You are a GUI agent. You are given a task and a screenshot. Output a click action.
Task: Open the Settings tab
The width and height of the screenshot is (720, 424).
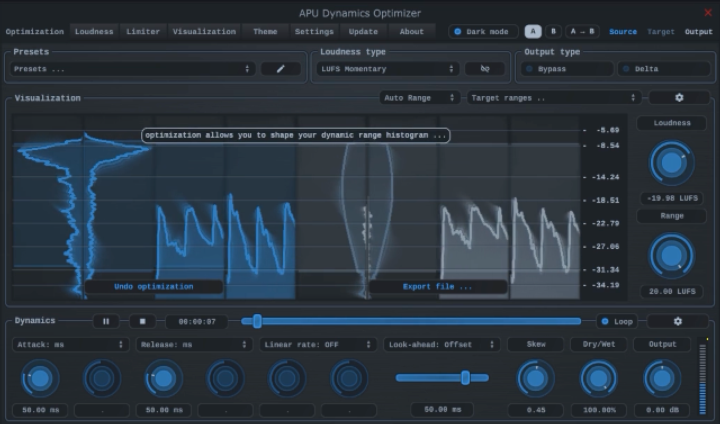(314, 32)
